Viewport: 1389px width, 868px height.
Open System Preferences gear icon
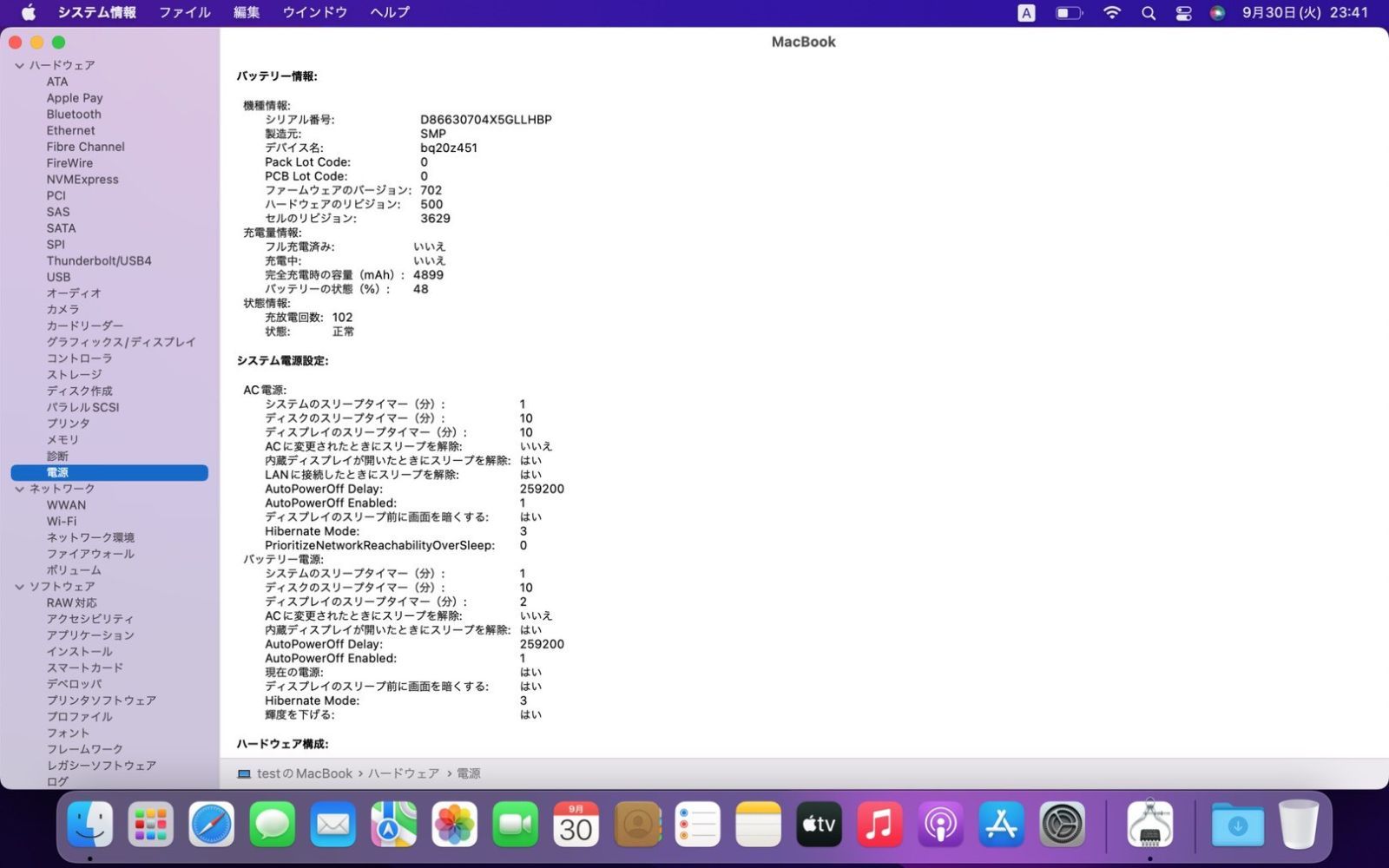click(x=1062, y=824)
